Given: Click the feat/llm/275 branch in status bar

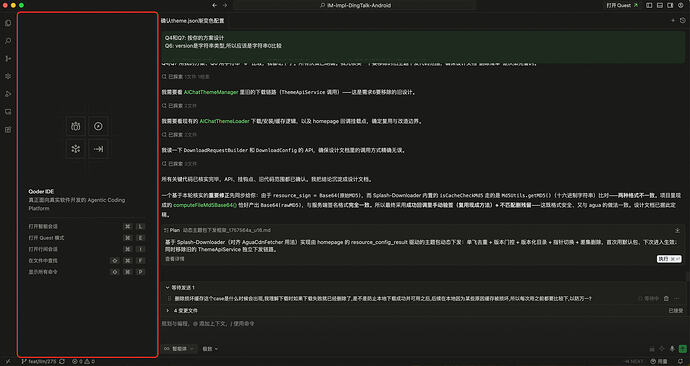Looking at the screenshot, I should (x=39, y=361).
